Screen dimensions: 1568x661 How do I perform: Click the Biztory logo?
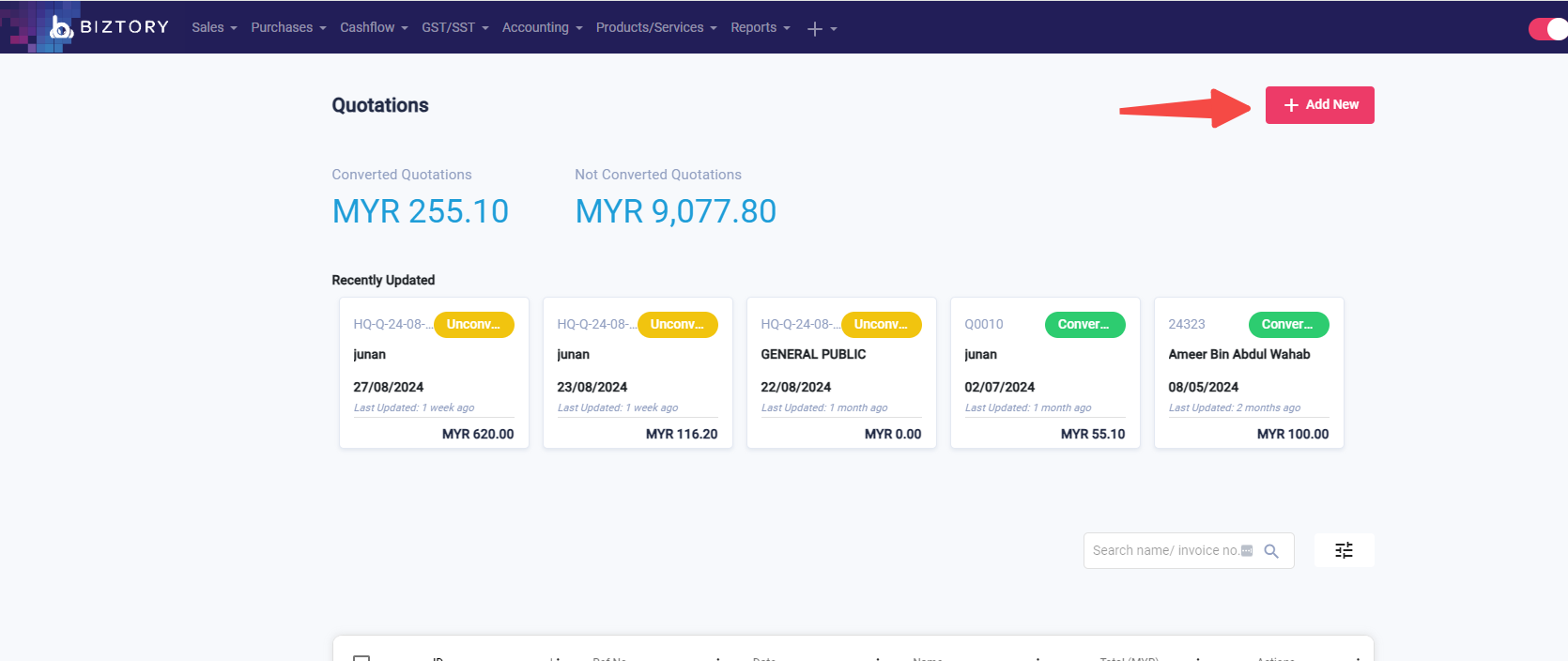109,27
